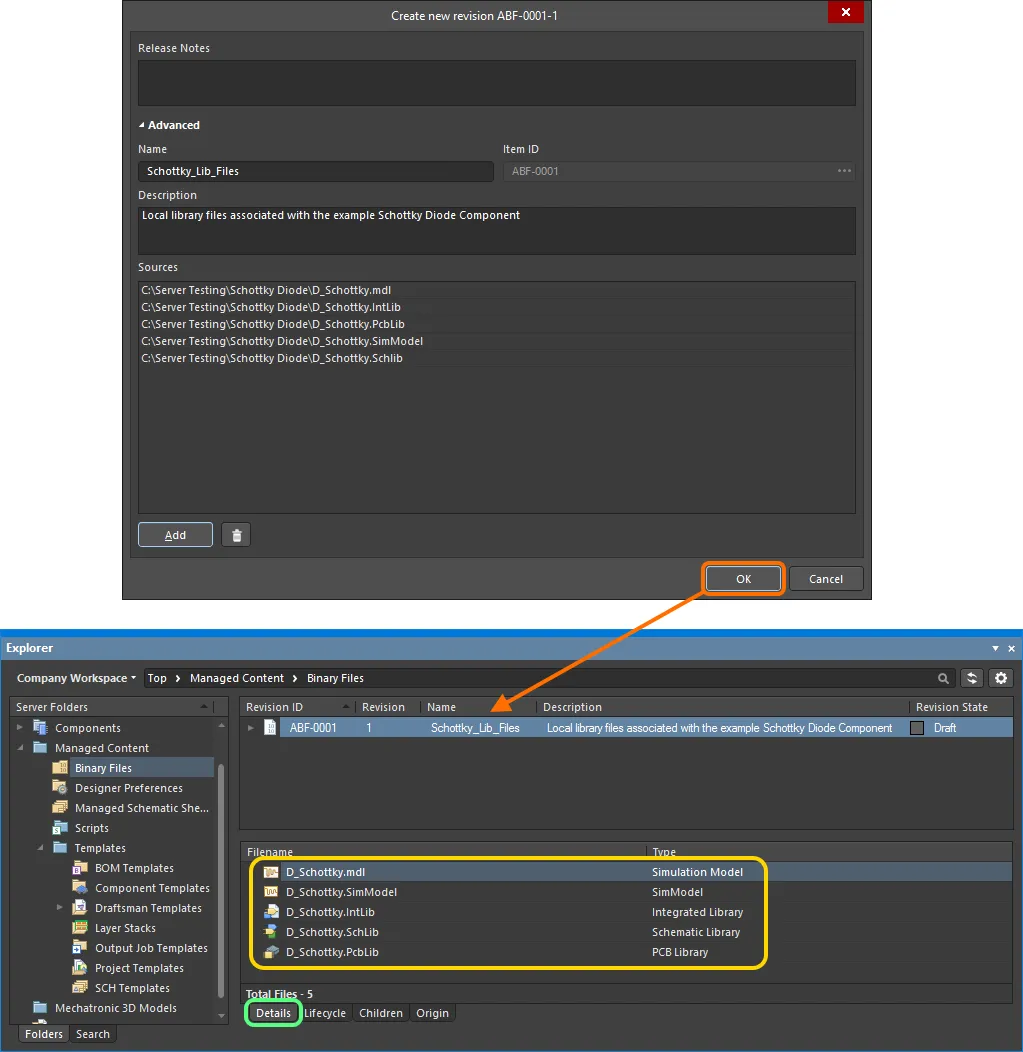Click the Managed Content folder icon
Image resolution: width=1023 pixels, height=1052 pixels.
click(40, 747)
